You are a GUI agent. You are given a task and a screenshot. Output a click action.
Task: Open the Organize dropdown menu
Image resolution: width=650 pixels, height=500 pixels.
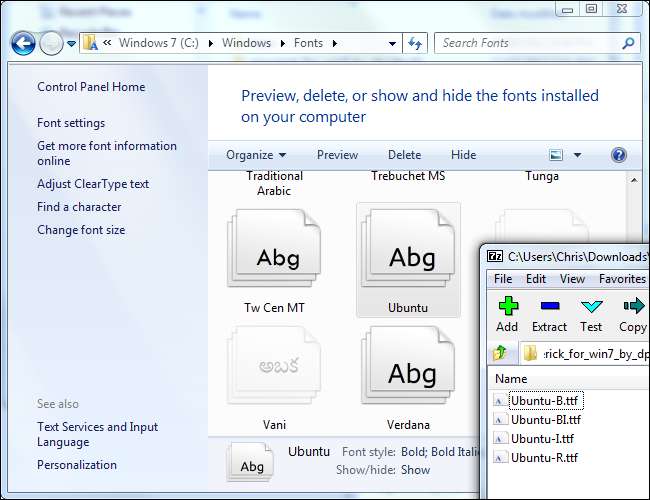(256, 155)
